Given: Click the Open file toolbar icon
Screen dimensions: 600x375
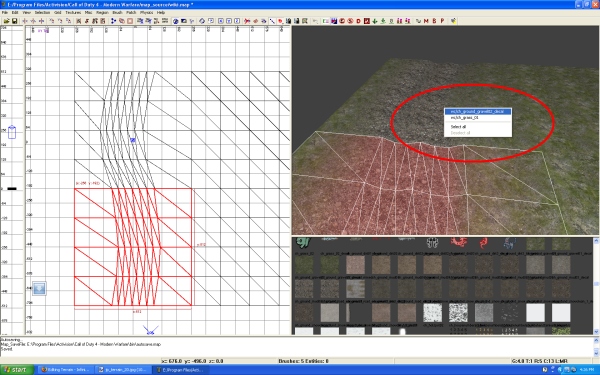Looking at the screenshot, I should (x=7, y=21).
